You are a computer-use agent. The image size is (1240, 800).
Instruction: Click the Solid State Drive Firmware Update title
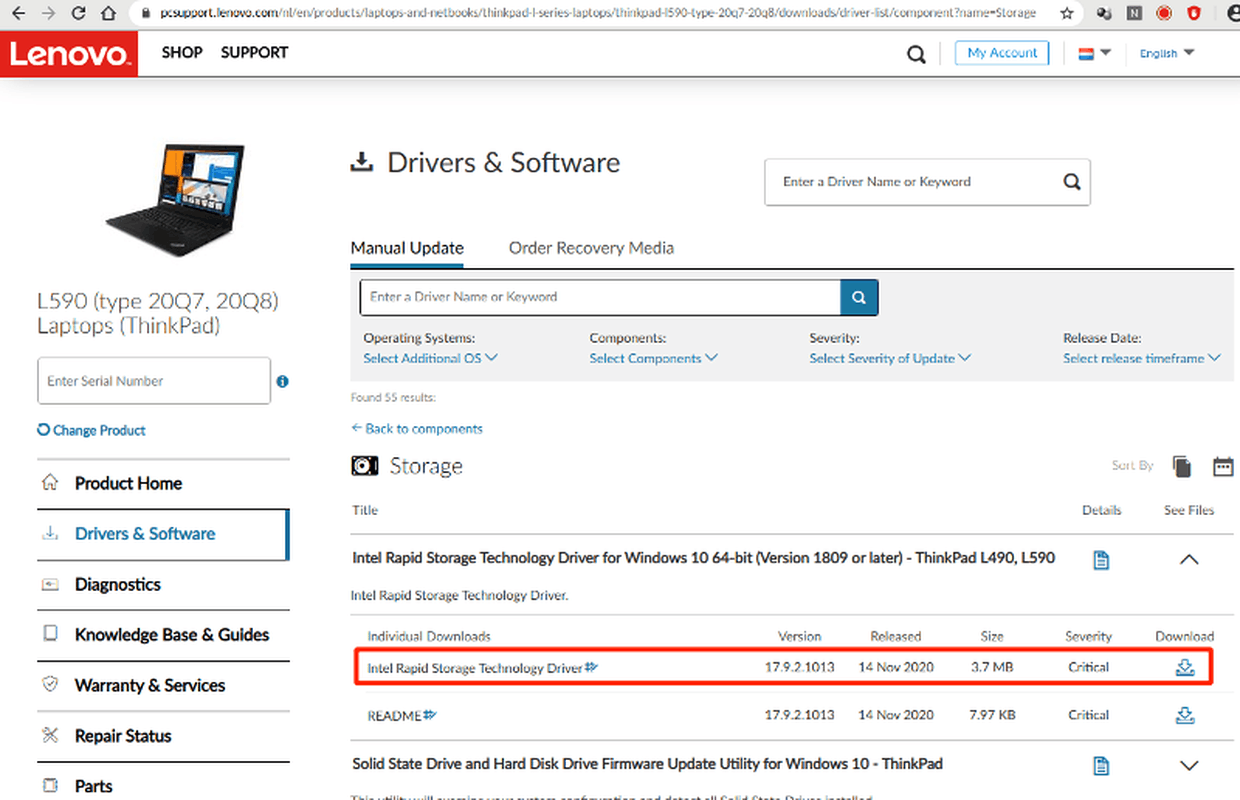pyautogui.click(x=647, y=764)
